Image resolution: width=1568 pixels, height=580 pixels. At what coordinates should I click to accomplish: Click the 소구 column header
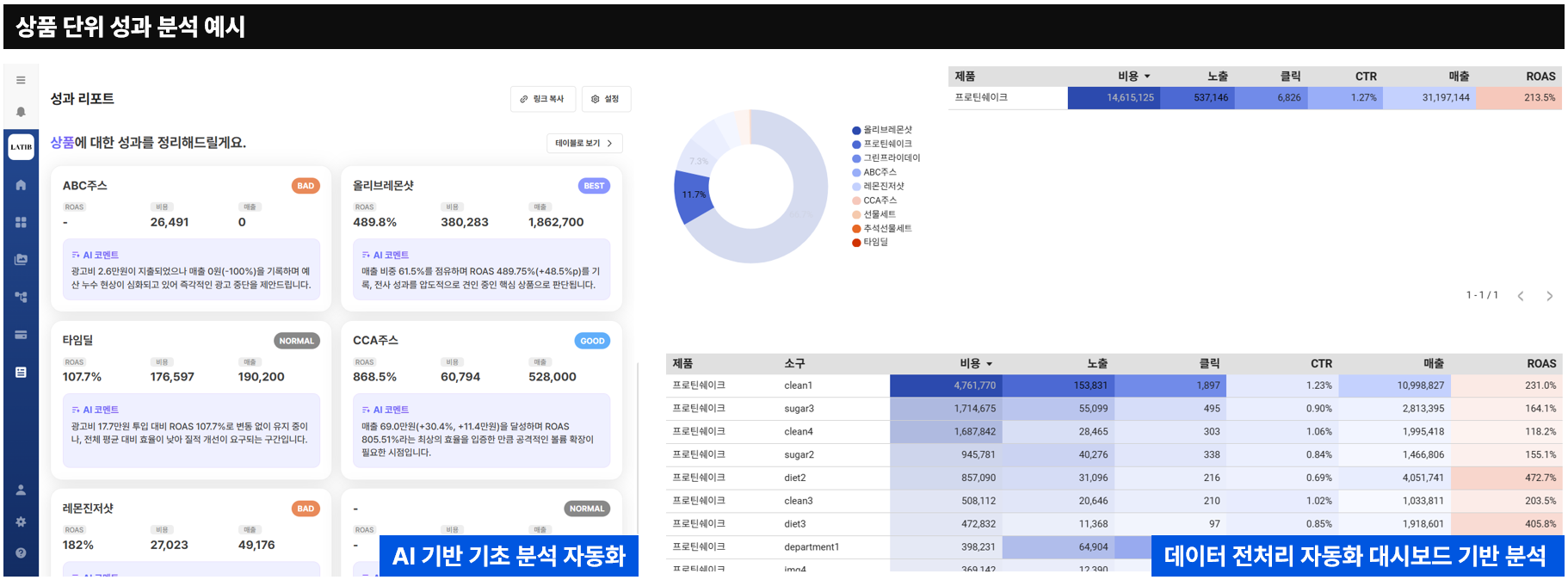pyautogui.click(x=794, y=364)
